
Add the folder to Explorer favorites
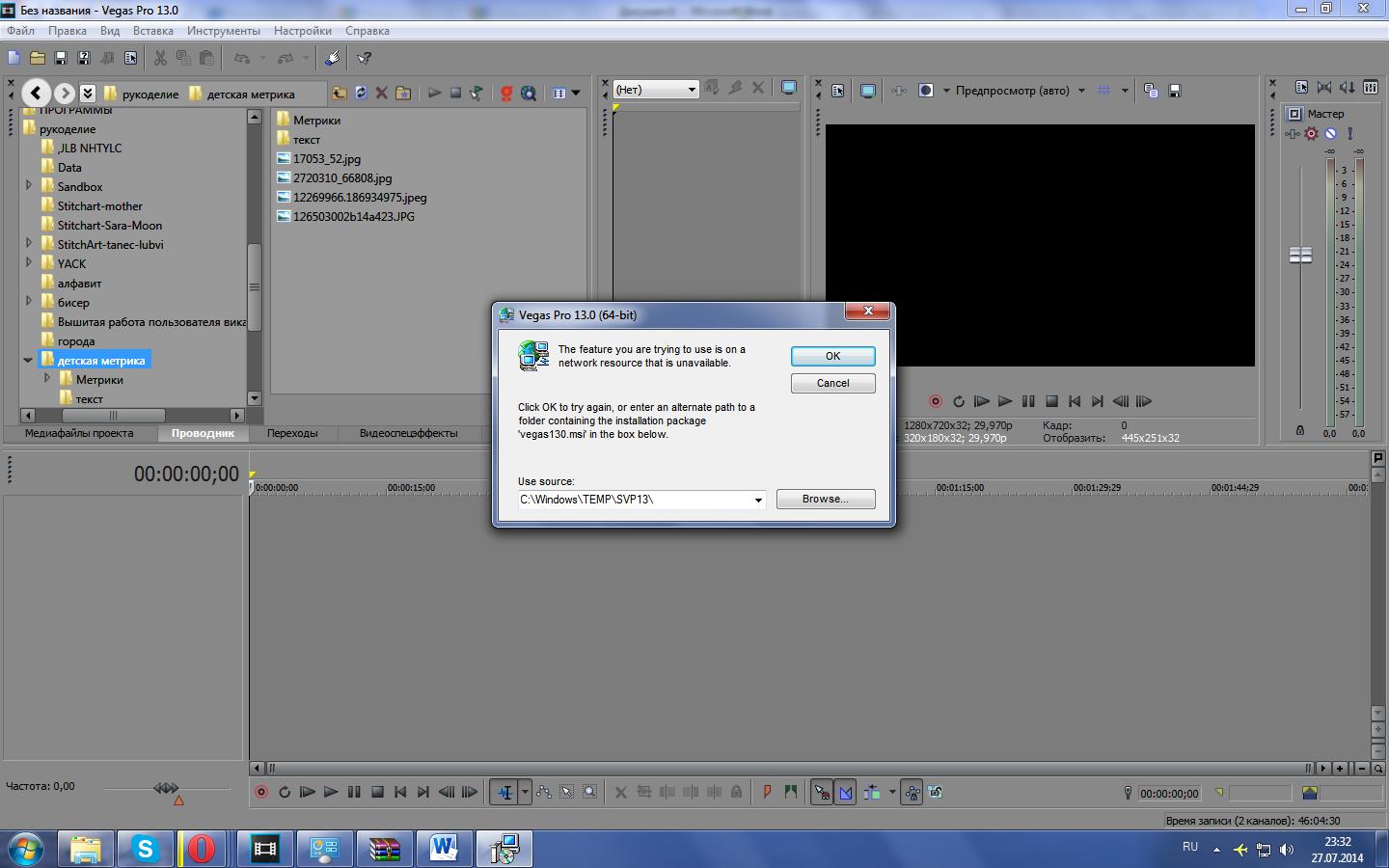[x=404, y=93]
